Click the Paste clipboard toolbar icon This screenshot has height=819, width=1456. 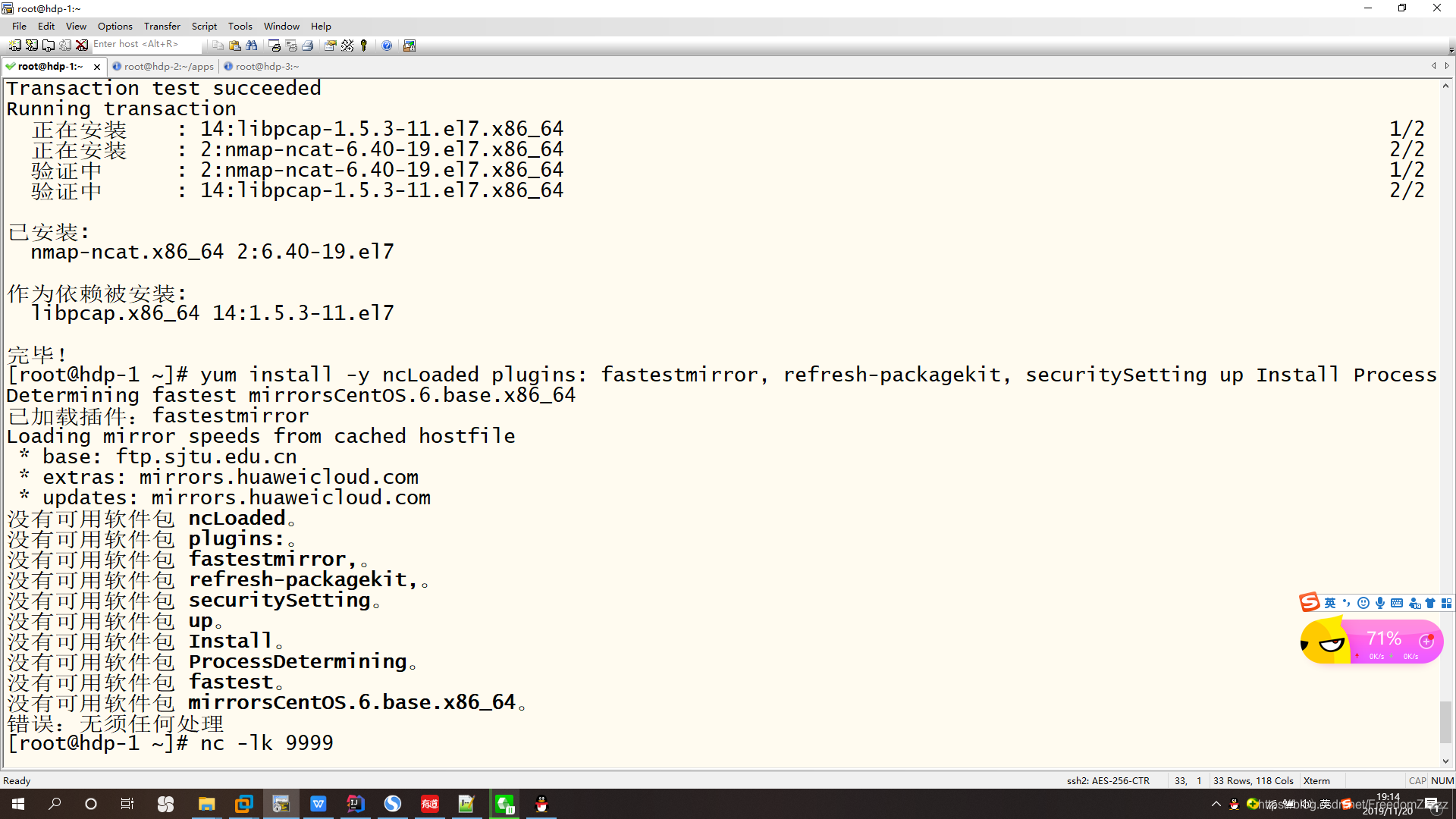pyautogui.click(x=235, y=45)
